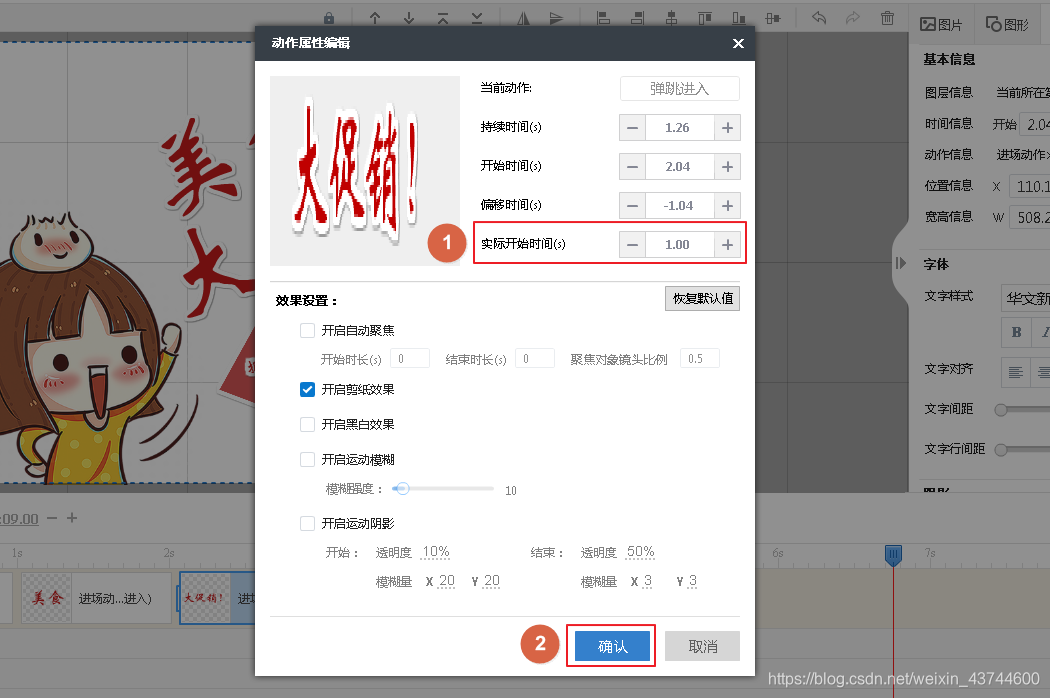The image size is (1050, 698).
Task: Adjust the 文字间距 slider
Action: tap(1001, 409)
